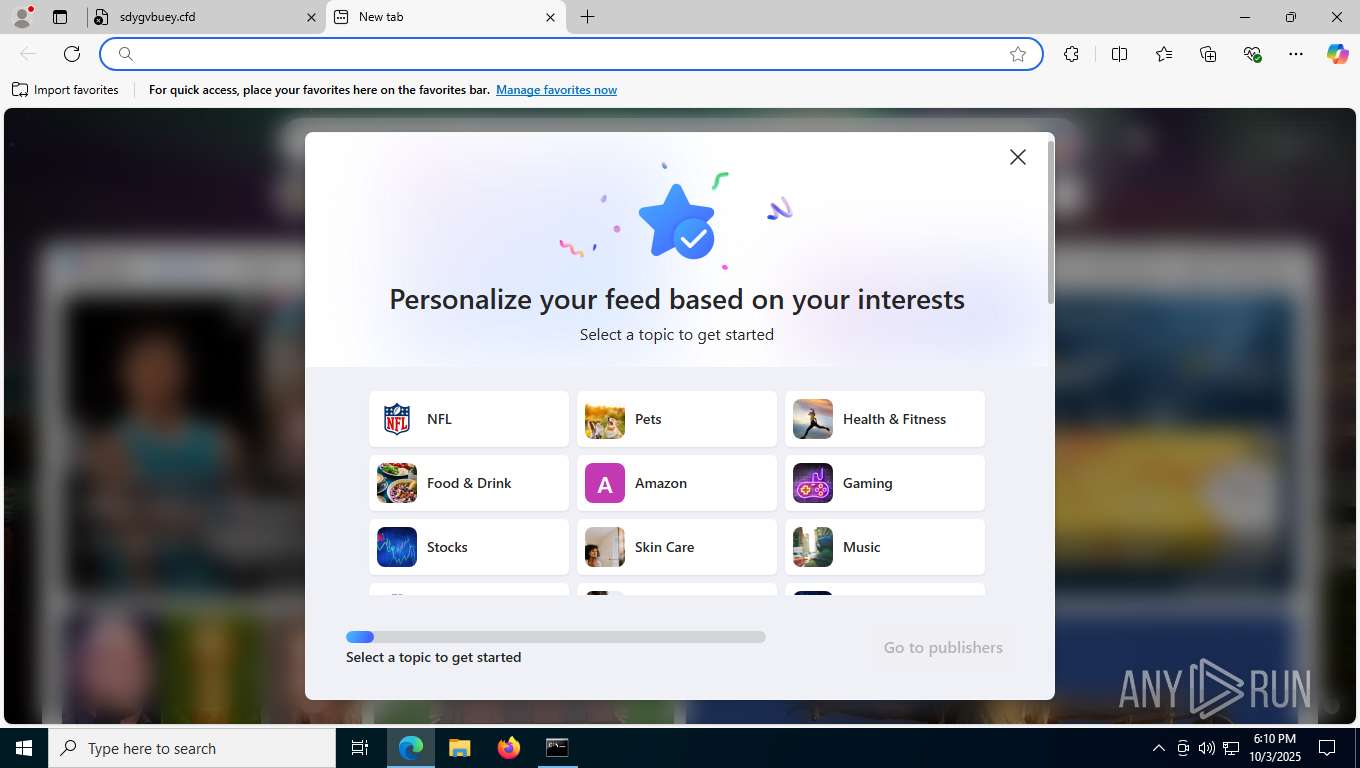Open the Manage favorites now link
Image resolution: width=1360 pixels, height=768 pixels.
[x=556, y=90]
